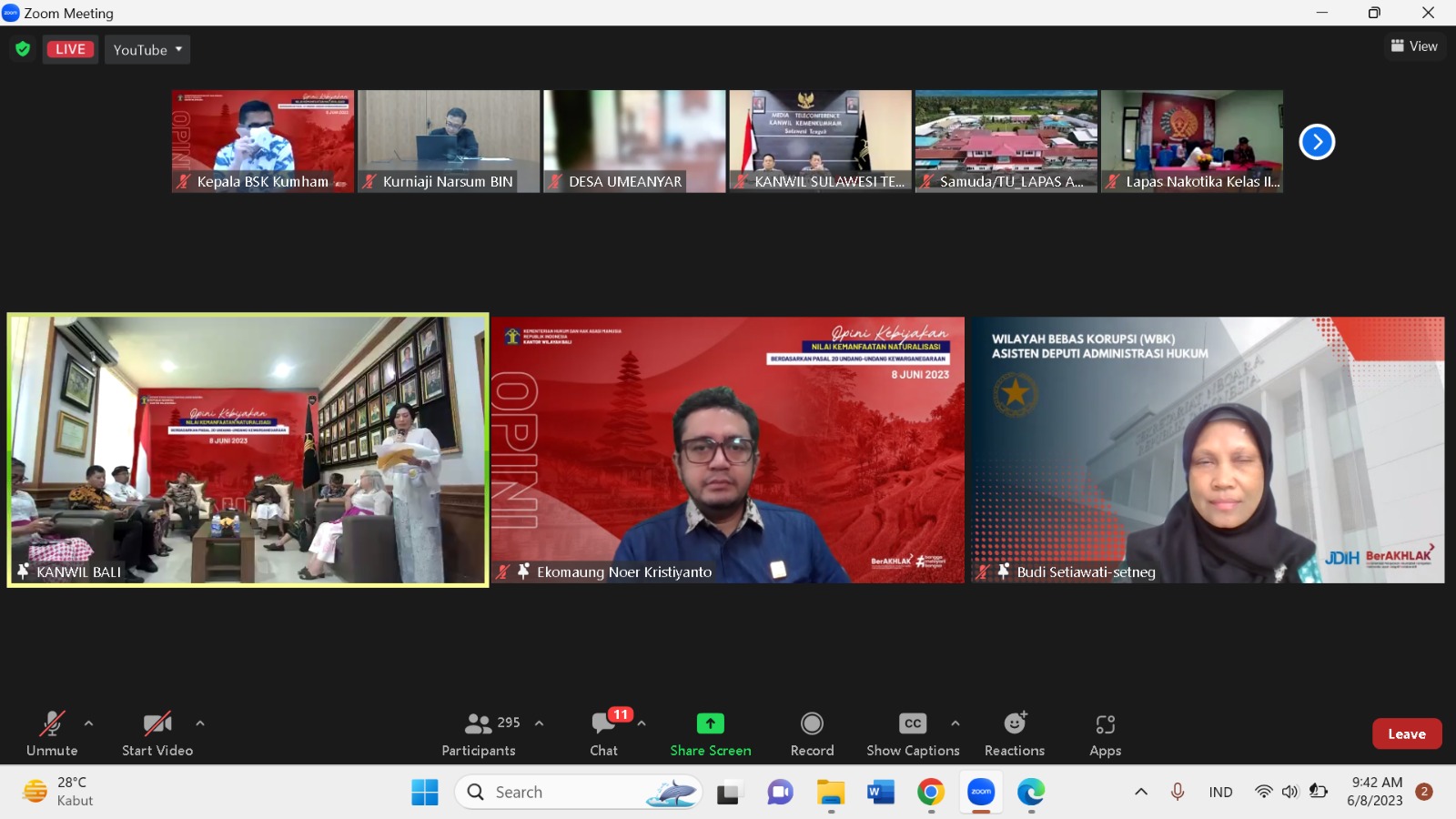Open the weather widget showing 28°C
The height and width of the screenshot is (819, 1456).
(58, 792)
